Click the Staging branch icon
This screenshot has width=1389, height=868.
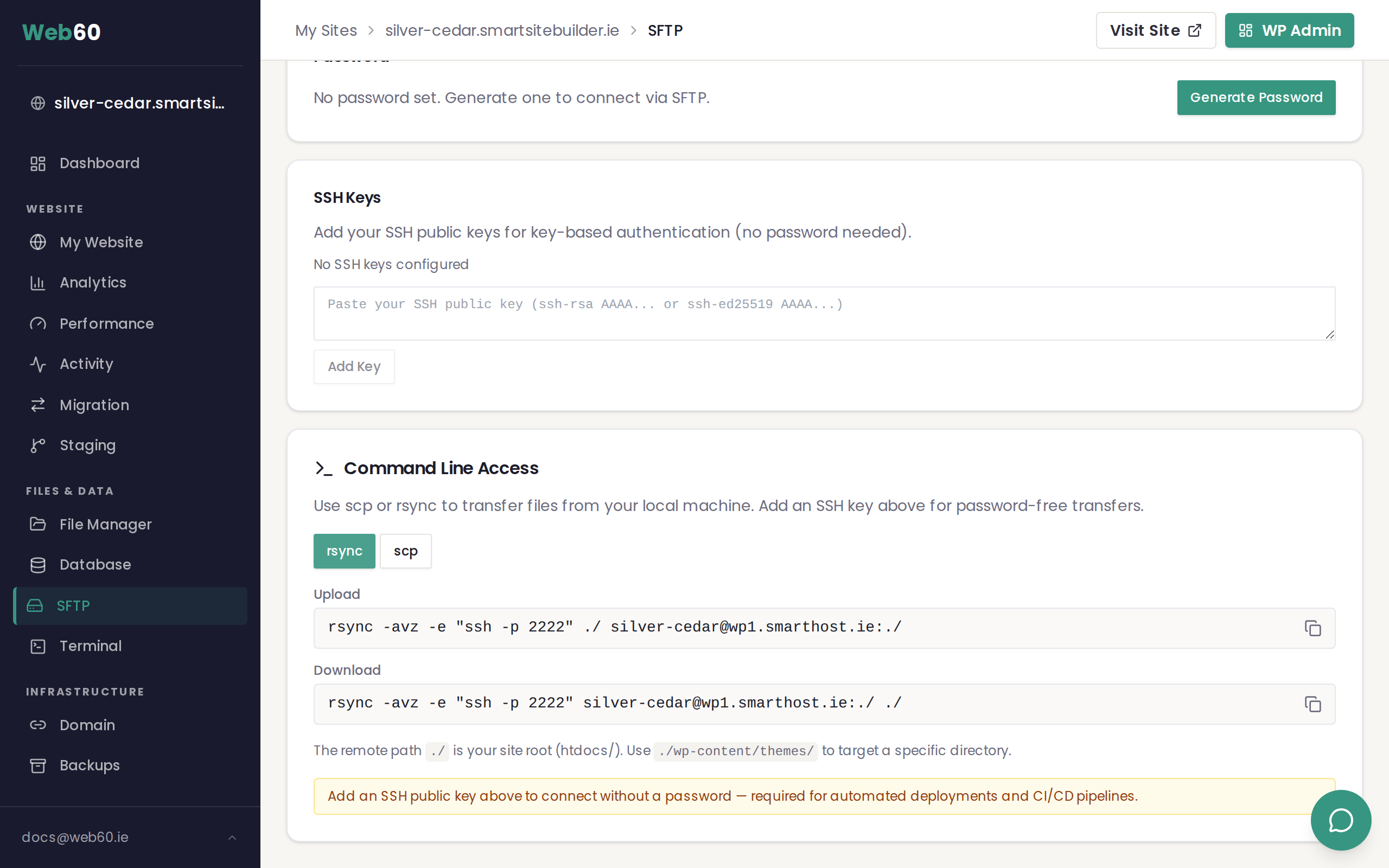[x=38, y=445]
